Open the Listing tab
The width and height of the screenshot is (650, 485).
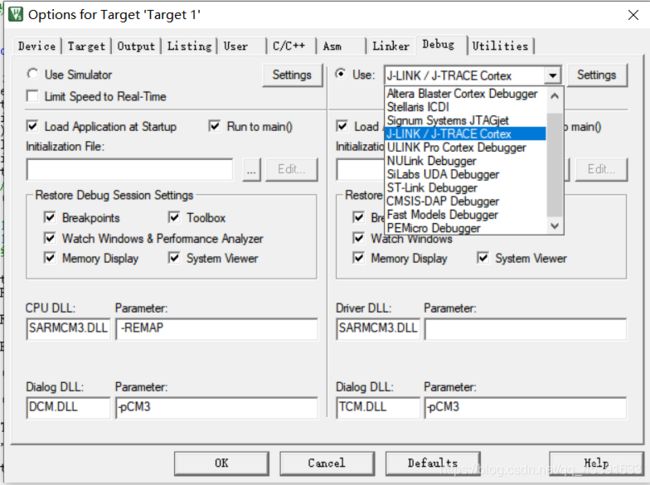point(189,46)
